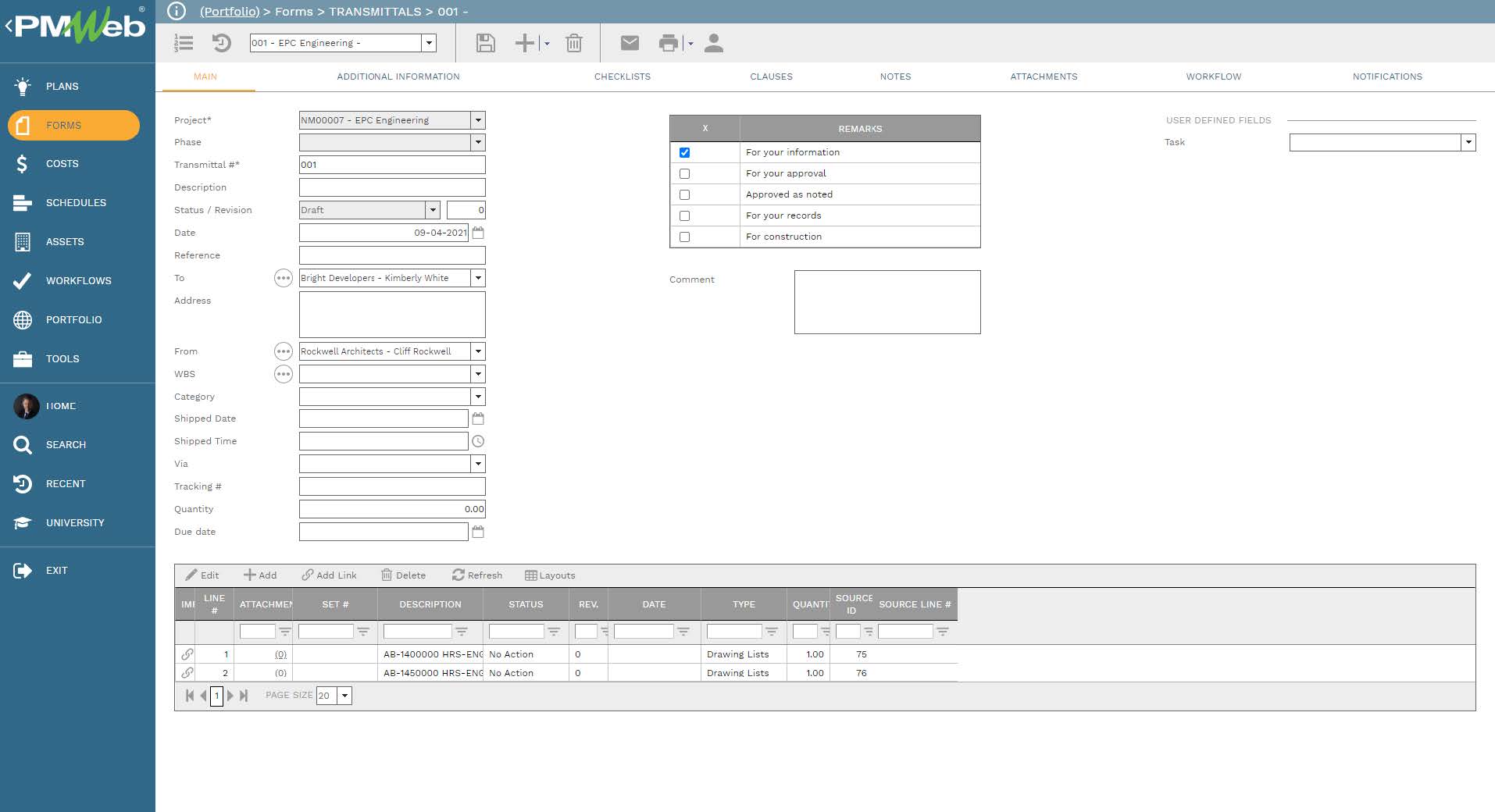
Task: Open the Checklists tab
Action: pyautogui.click(x=623, y=77)
